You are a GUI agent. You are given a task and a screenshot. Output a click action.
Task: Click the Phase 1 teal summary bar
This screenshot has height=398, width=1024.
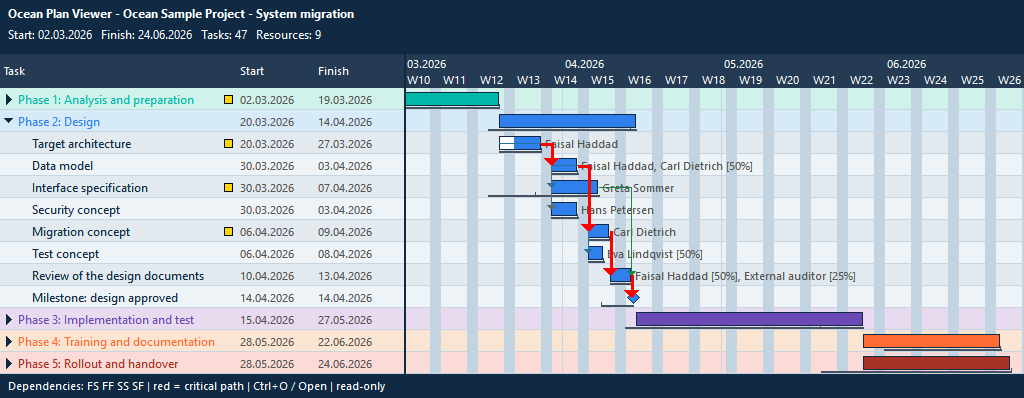click(x=452, y=99)
